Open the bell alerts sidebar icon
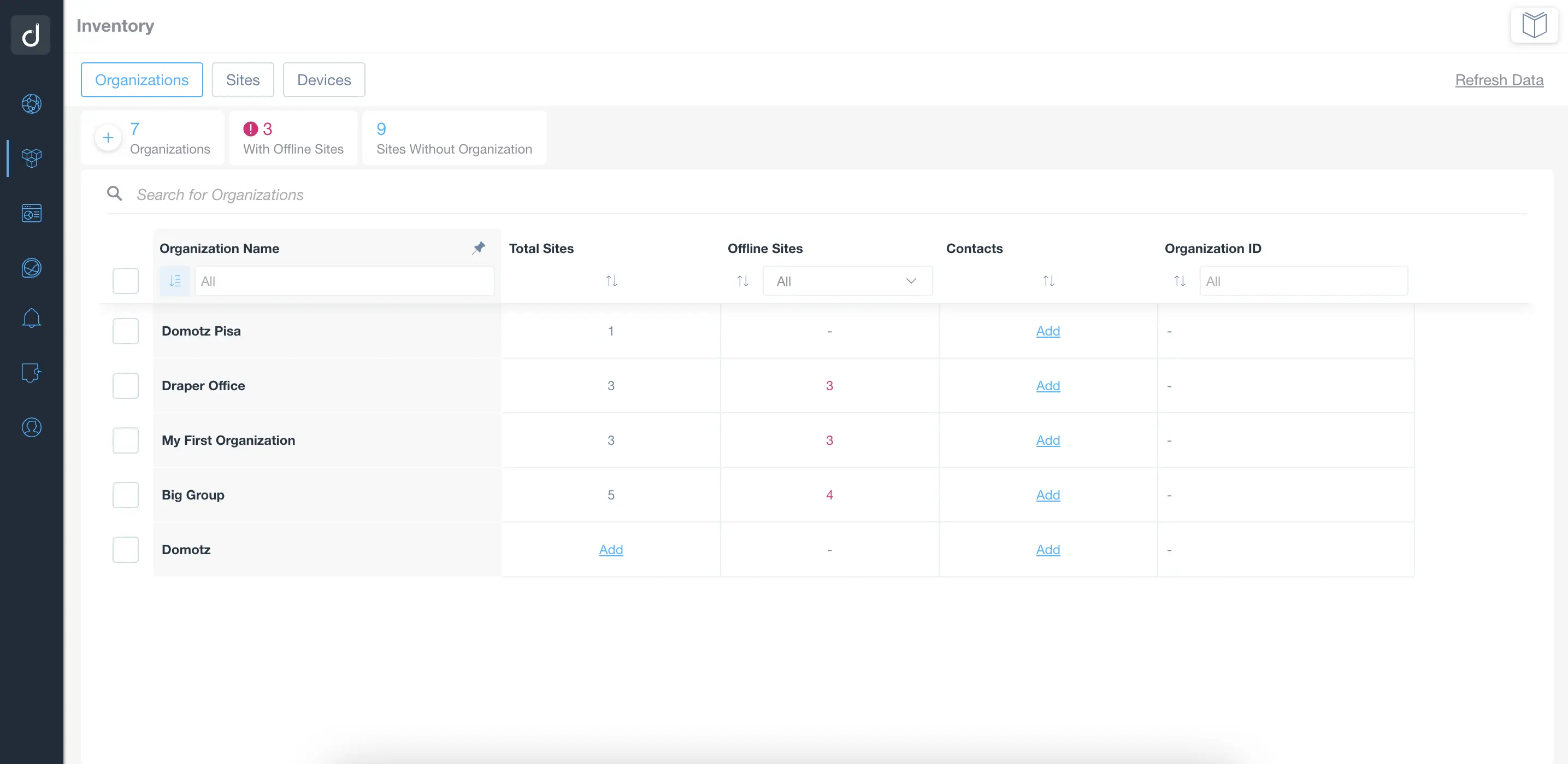The image size is (1568, 764). pos(32,319)
